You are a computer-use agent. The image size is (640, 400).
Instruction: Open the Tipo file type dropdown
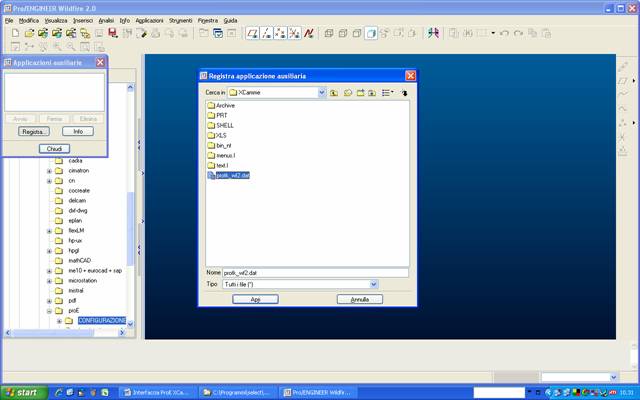pyautogui.click(x=373, y=284)
